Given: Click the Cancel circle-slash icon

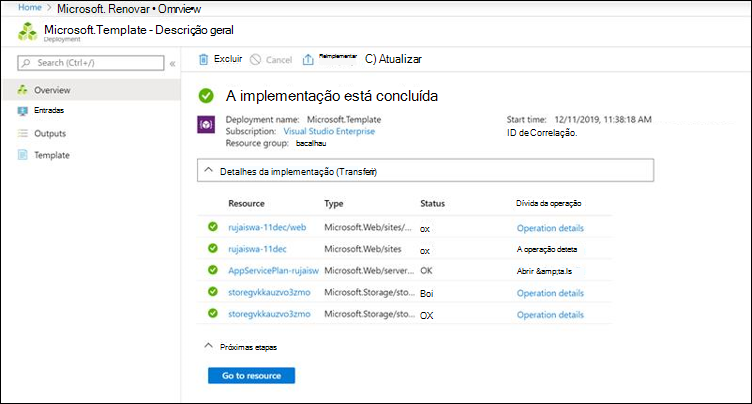Looking at the screenshot, I should [x=256, y=59].
